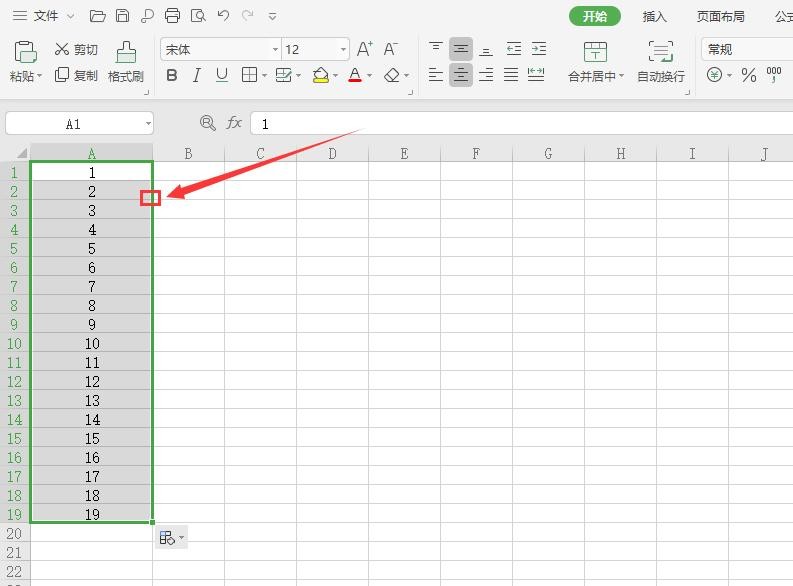Open the font name dropdown (宋体)
Viewport: 793px width, 586px height.
pyautogui.click(x=275, y=49)
